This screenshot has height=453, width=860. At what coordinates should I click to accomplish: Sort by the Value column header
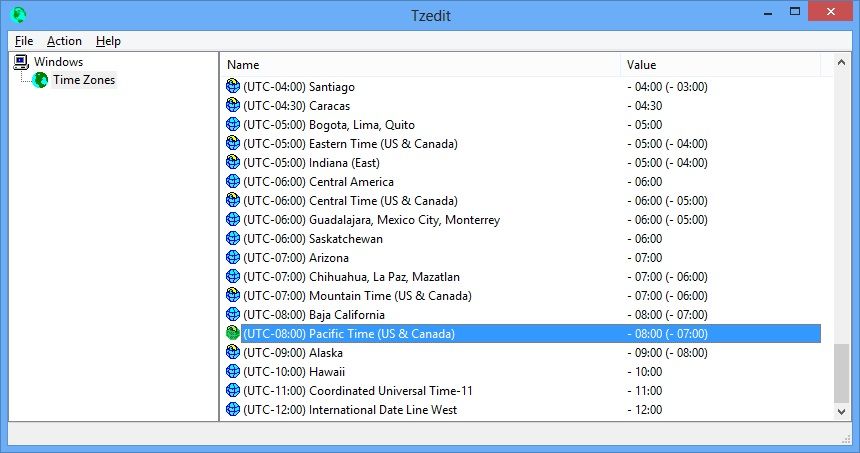point(721,65)
